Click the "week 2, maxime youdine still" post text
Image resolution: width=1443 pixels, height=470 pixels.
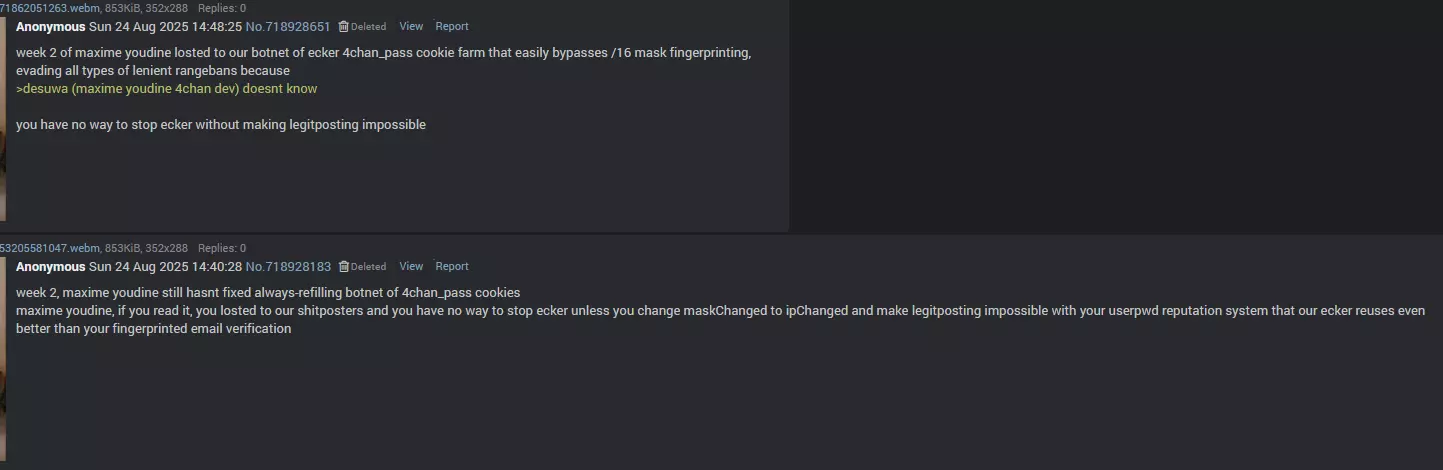pyautogui.click(x=268, y=293)
